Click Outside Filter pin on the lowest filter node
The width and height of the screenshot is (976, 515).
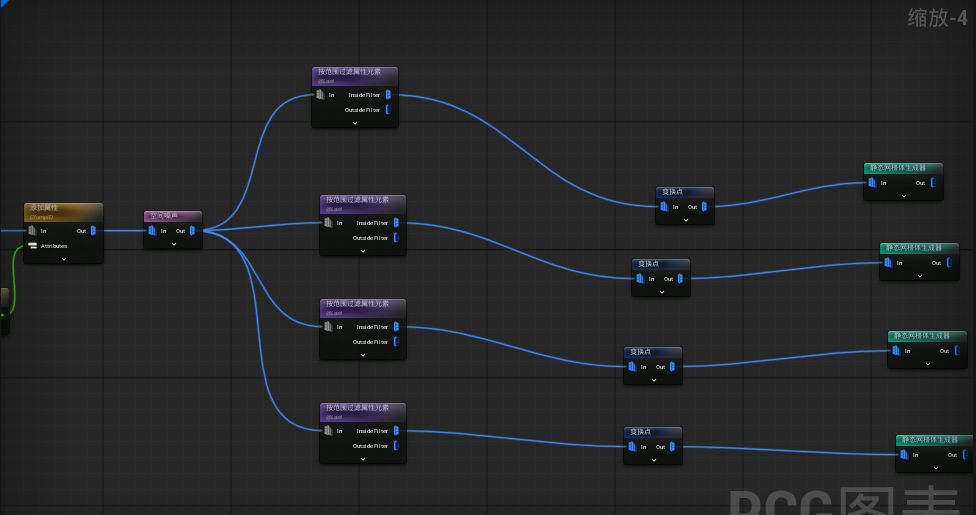[396, 446]
